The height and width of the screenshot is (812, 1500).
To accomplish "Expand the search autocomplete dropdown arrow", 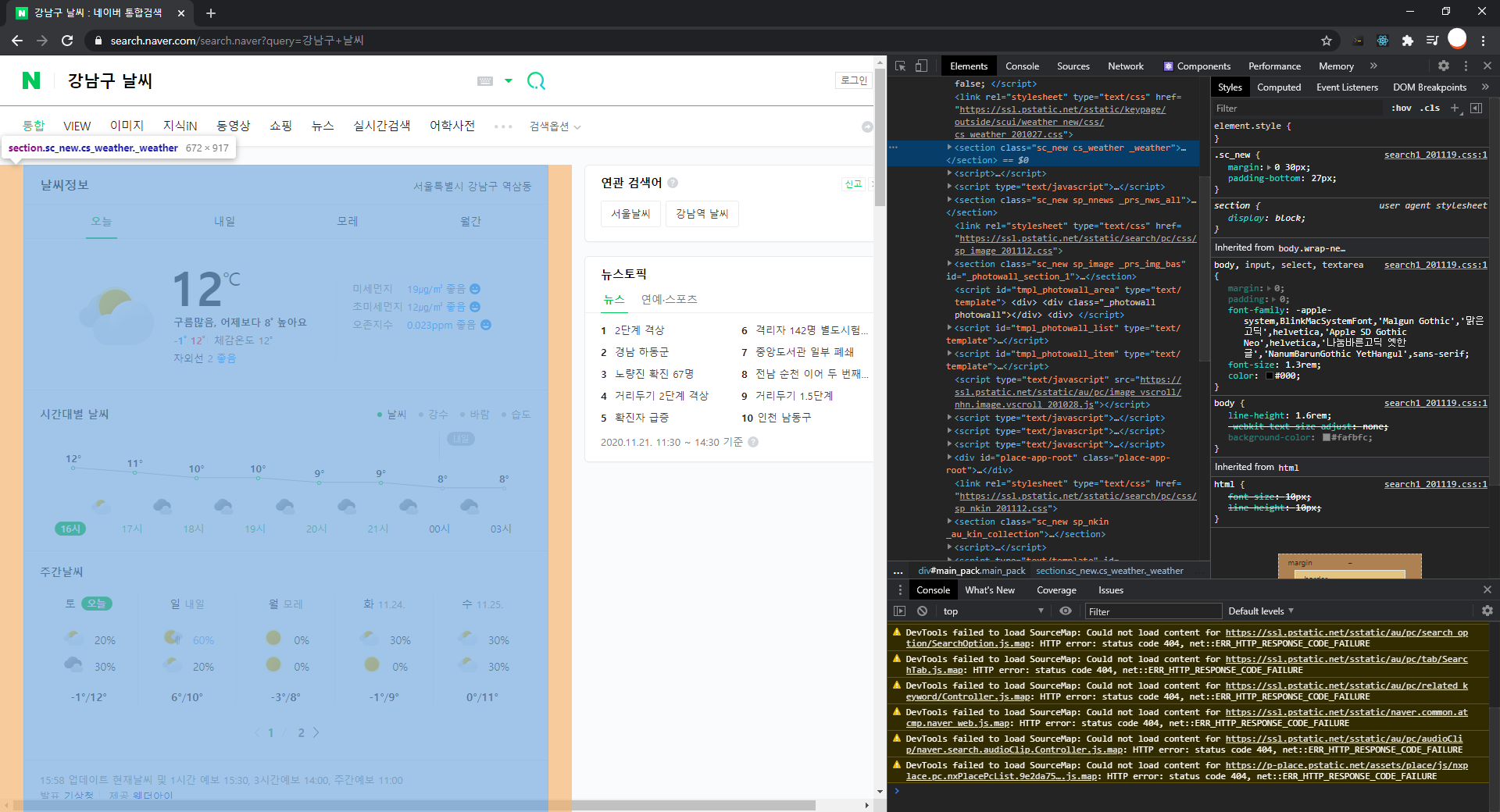I will click(509, 80).
